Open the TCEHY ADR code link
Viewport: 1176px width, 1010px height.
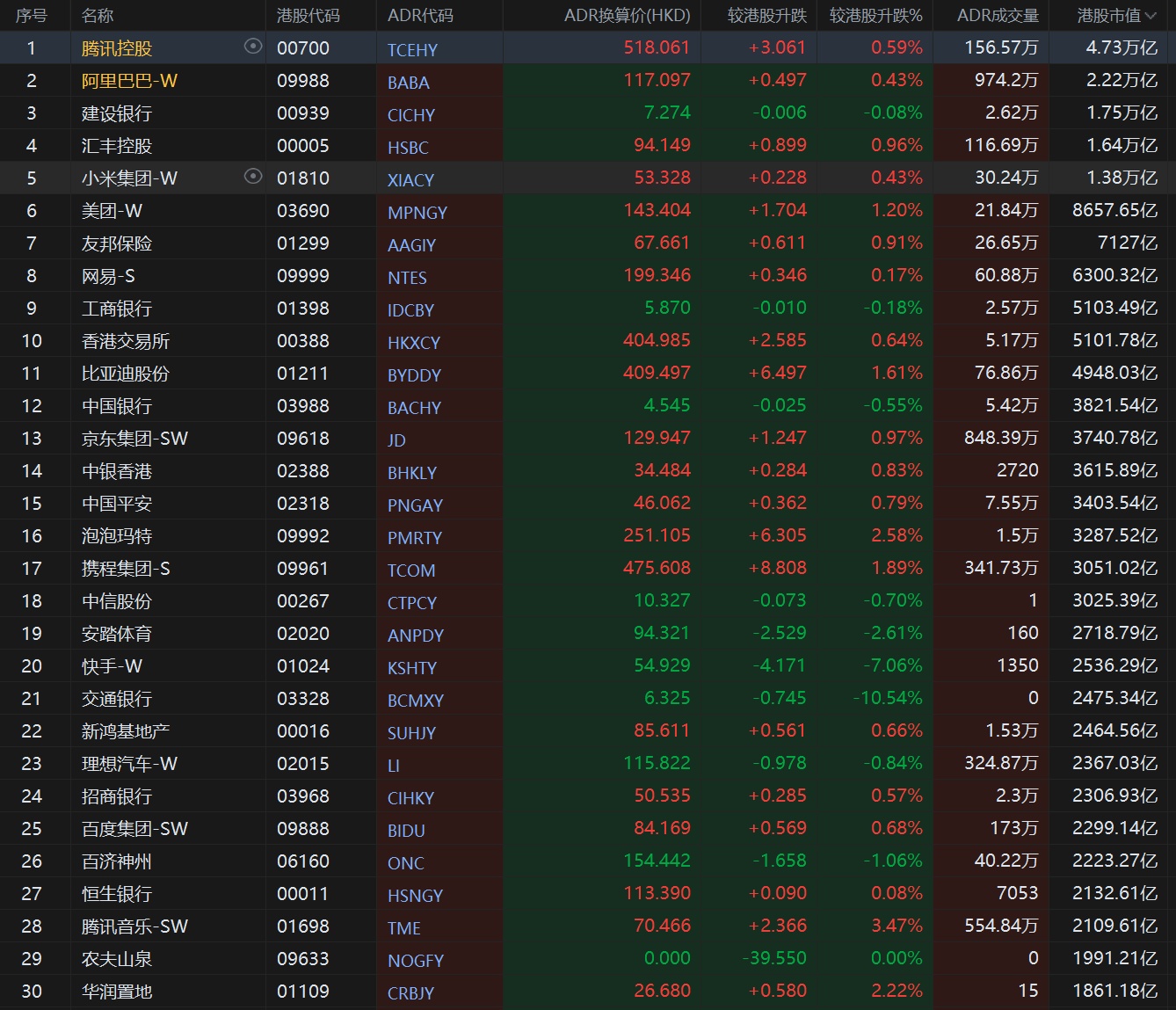coord(412,50)
